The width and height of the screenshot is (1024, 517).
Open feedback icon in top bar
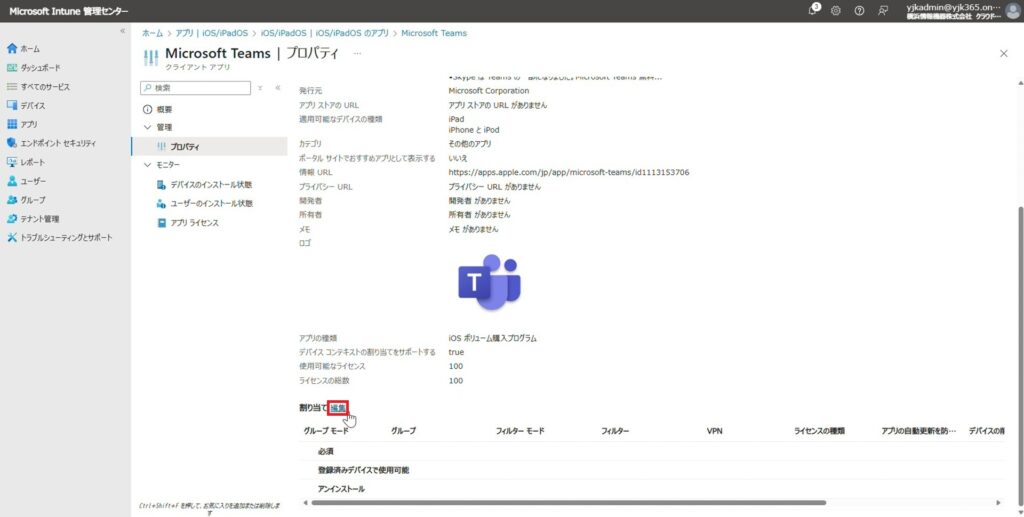pos(883,10)
